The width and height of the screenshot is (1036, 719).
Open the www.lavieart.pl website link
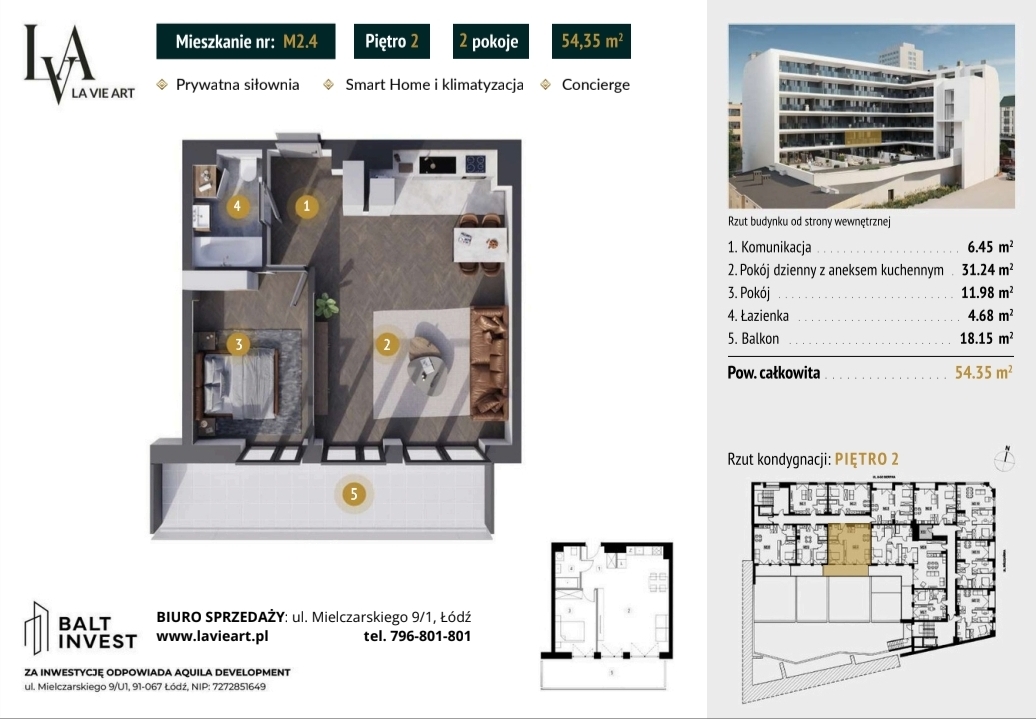(x=212, y=636)
